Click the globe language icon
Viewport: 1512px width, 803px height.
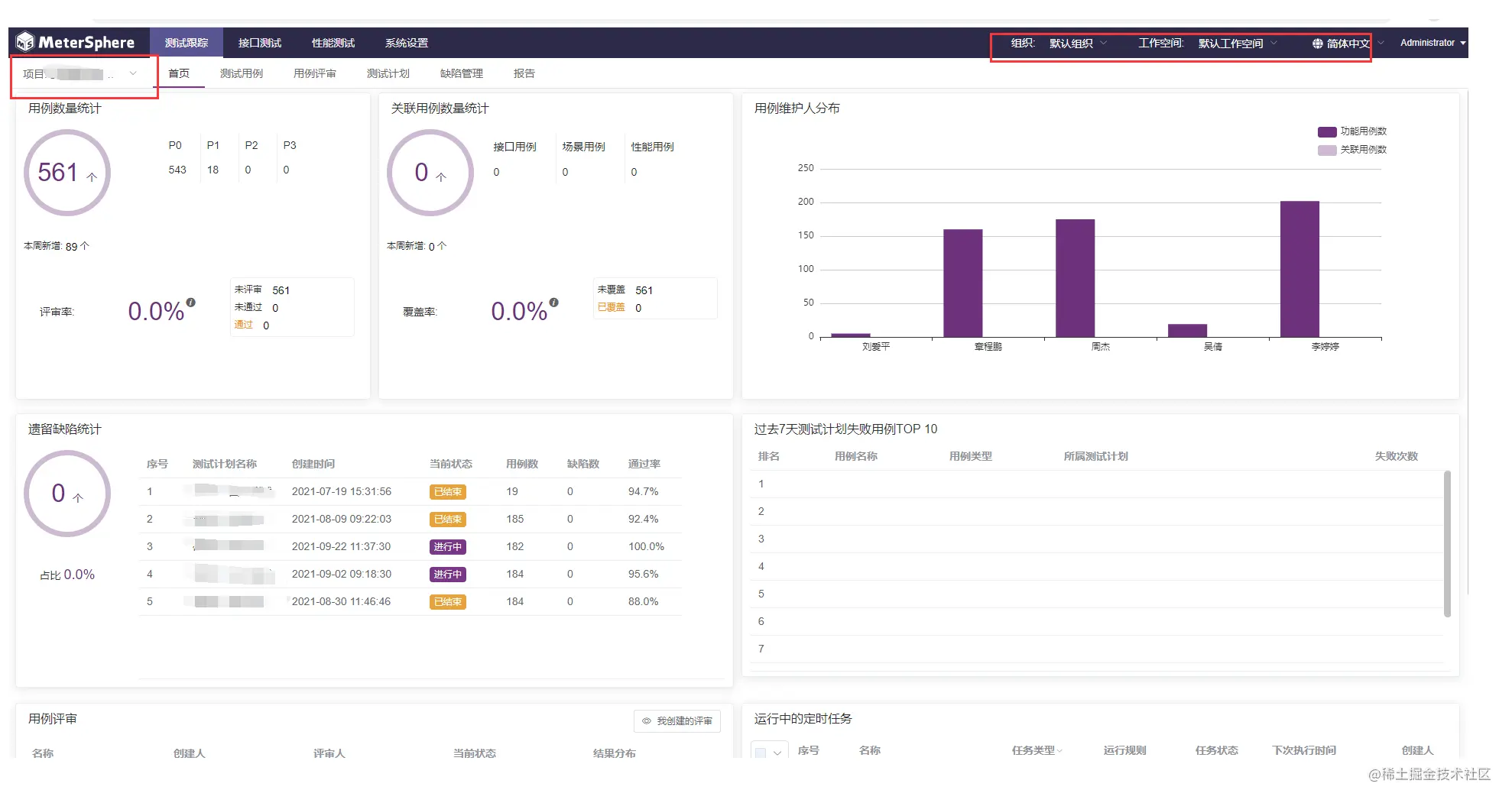1317,44
